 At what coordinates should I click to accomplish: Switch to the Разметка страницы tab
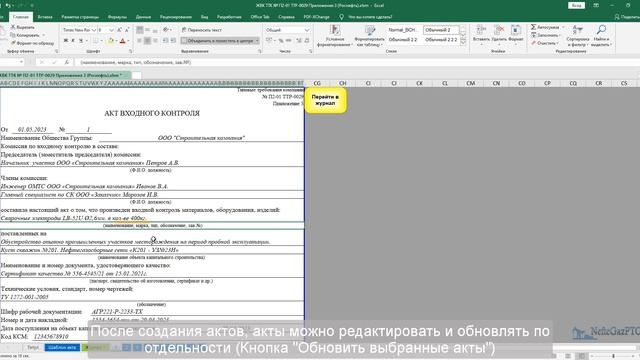coord(80,17)
